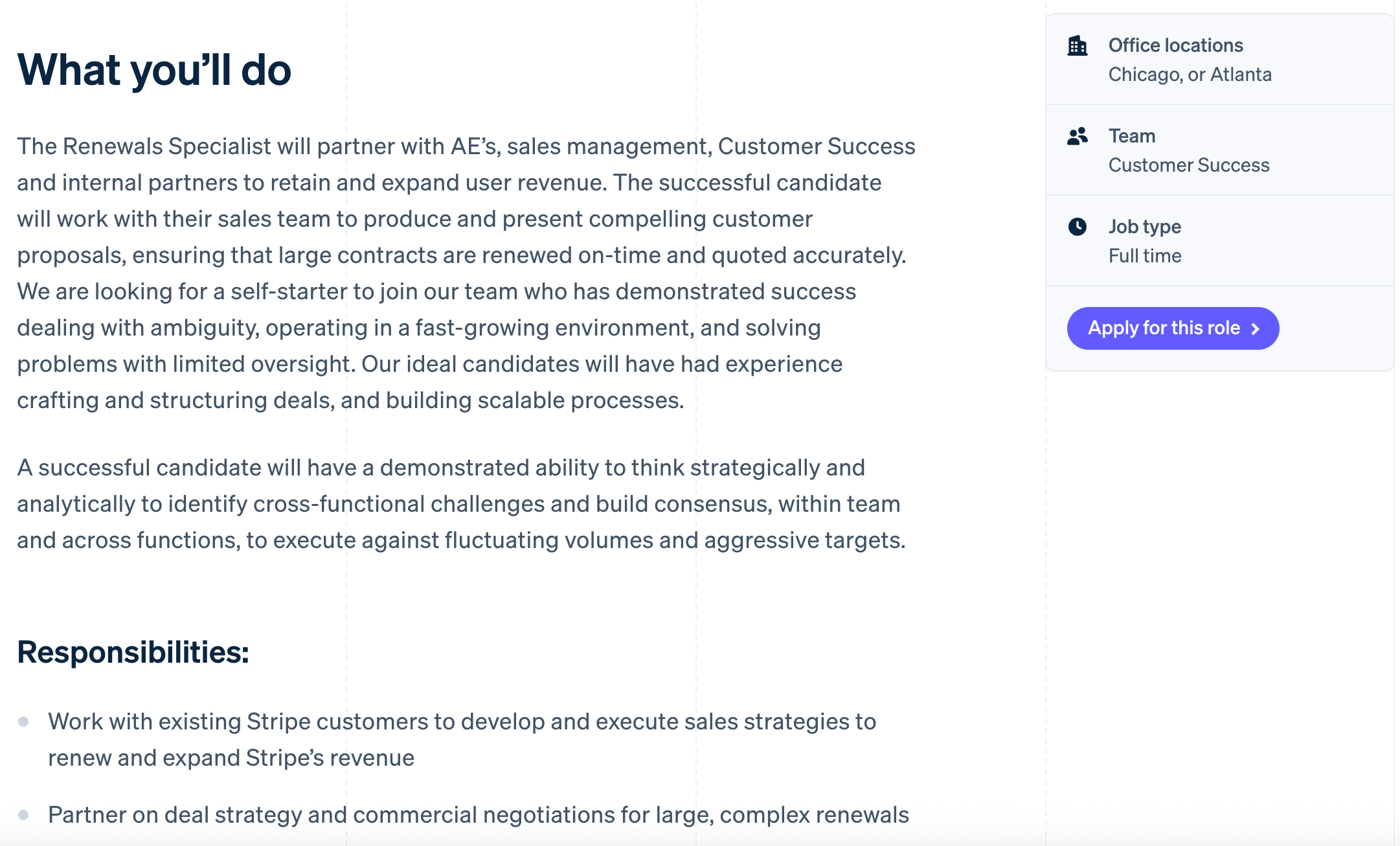The width and height of the screenshot is (1400, 846).
Task: Click the 'Work with existing Stripe customers' item
Action: 462,740
